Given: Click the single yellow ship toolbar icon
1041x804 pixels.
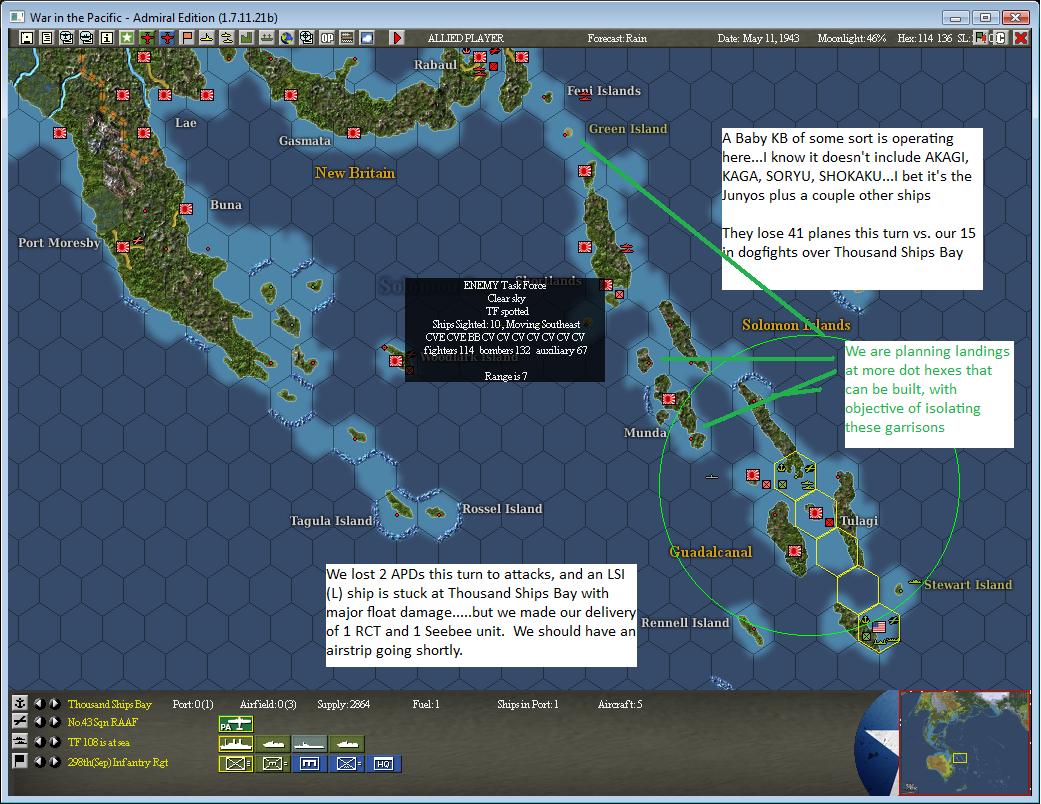Looking at the screenshot, I should 206,38.
